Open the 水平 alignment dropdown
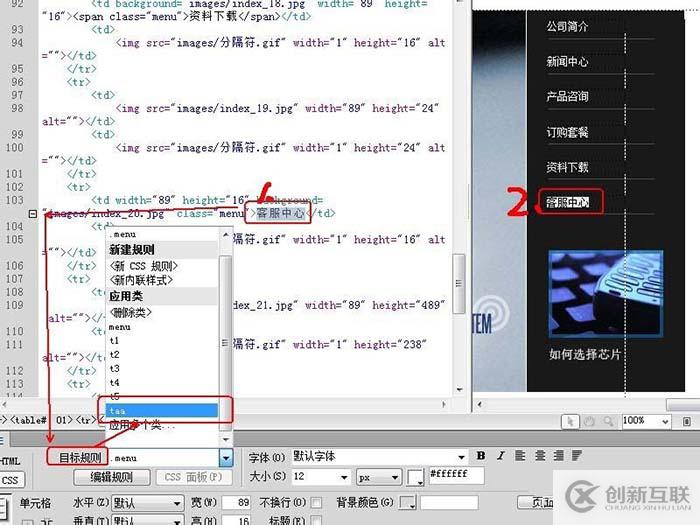 (x=147, y=503)
